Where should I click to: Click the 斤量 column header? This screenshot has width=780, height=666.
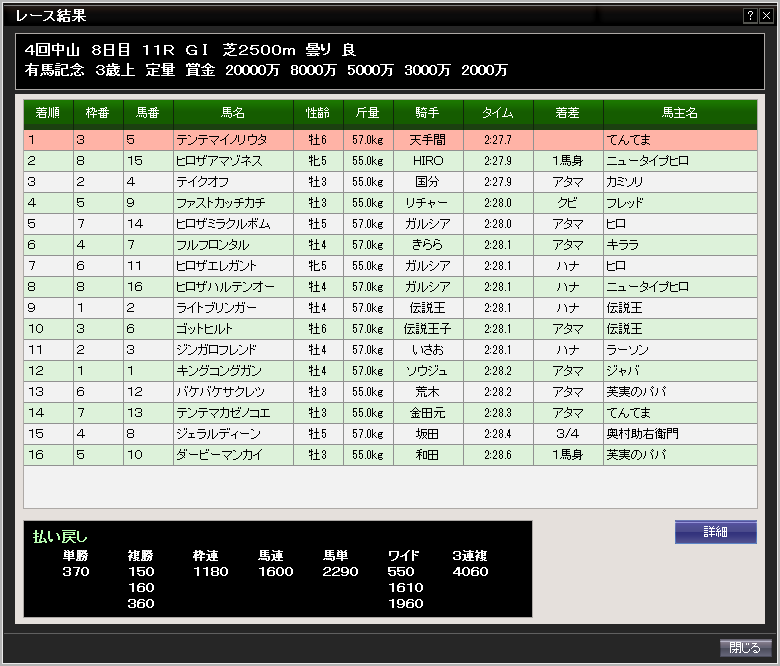click(x=368, y=114)
